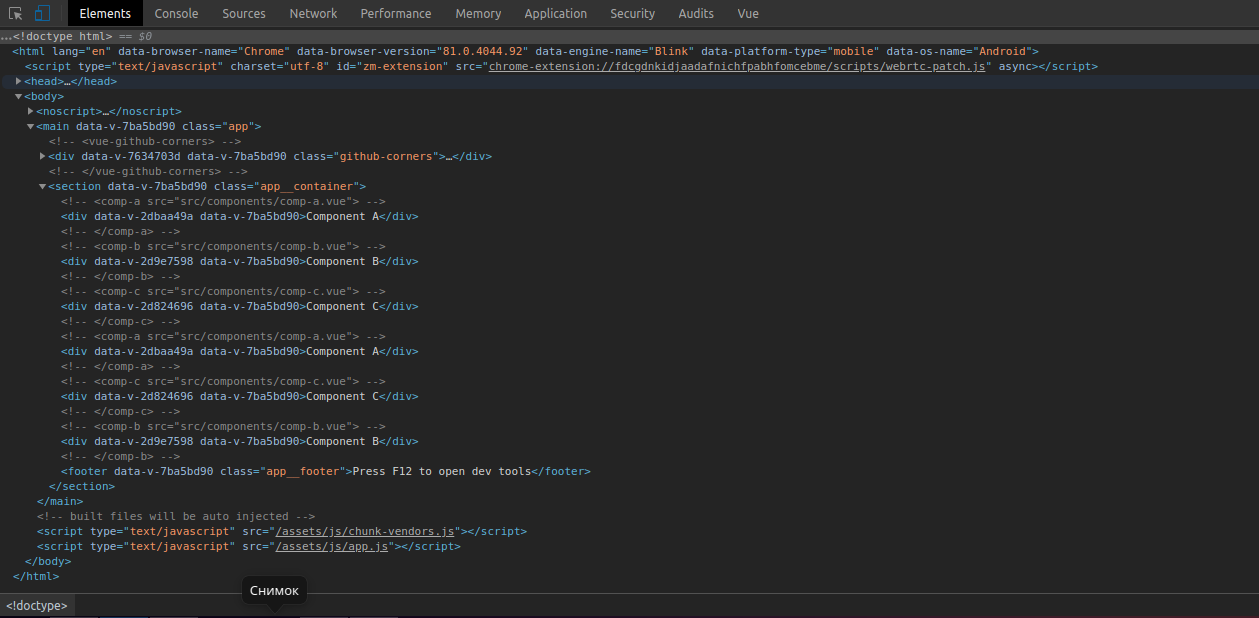The image size is (1259, 618).
Task: Select the <!doctype> breadcrumb item
Action: pos(37,605)
